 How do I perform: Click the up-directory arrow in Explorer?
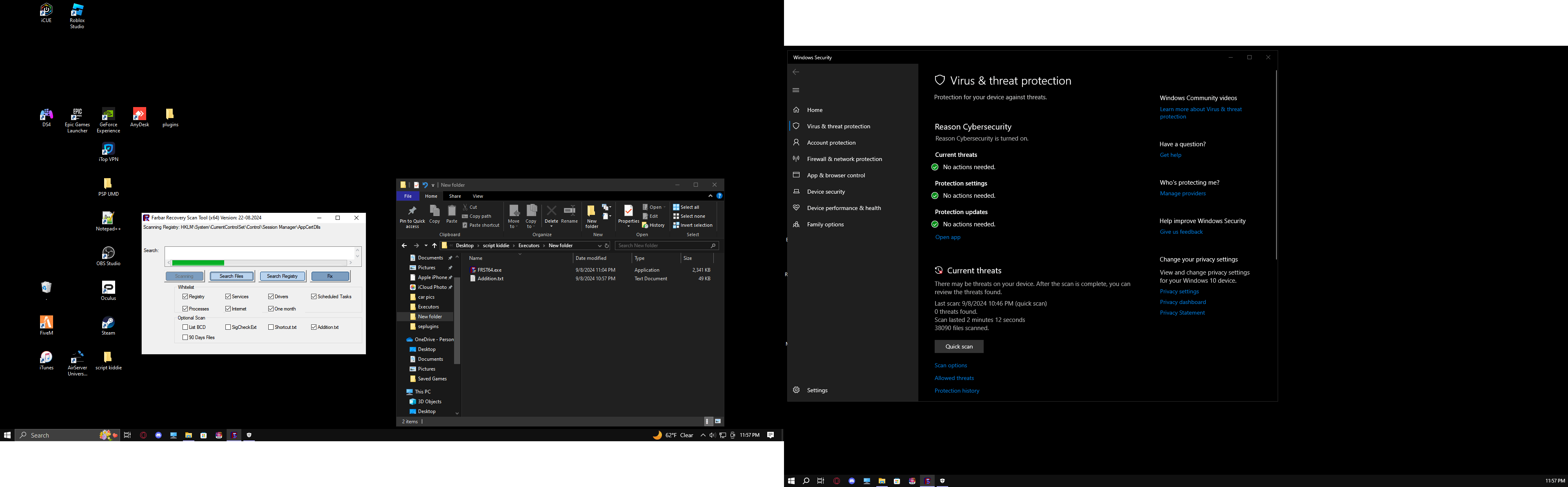pyautogui.click(x=434, y=246)
